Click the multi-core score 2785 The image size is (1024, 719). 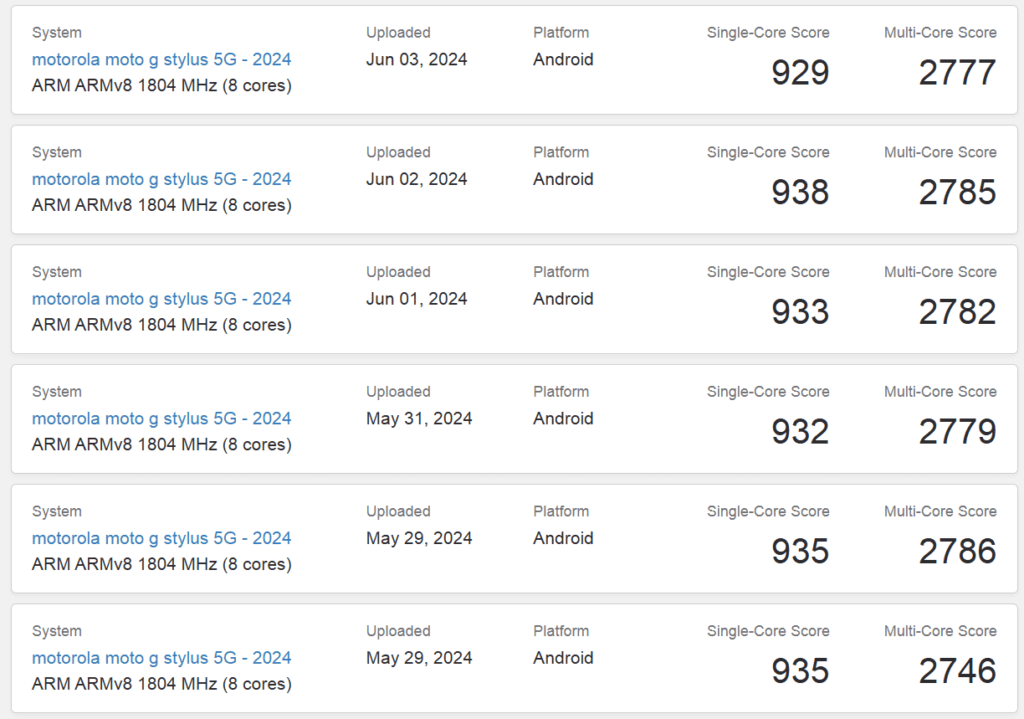[x=957, y=192]
